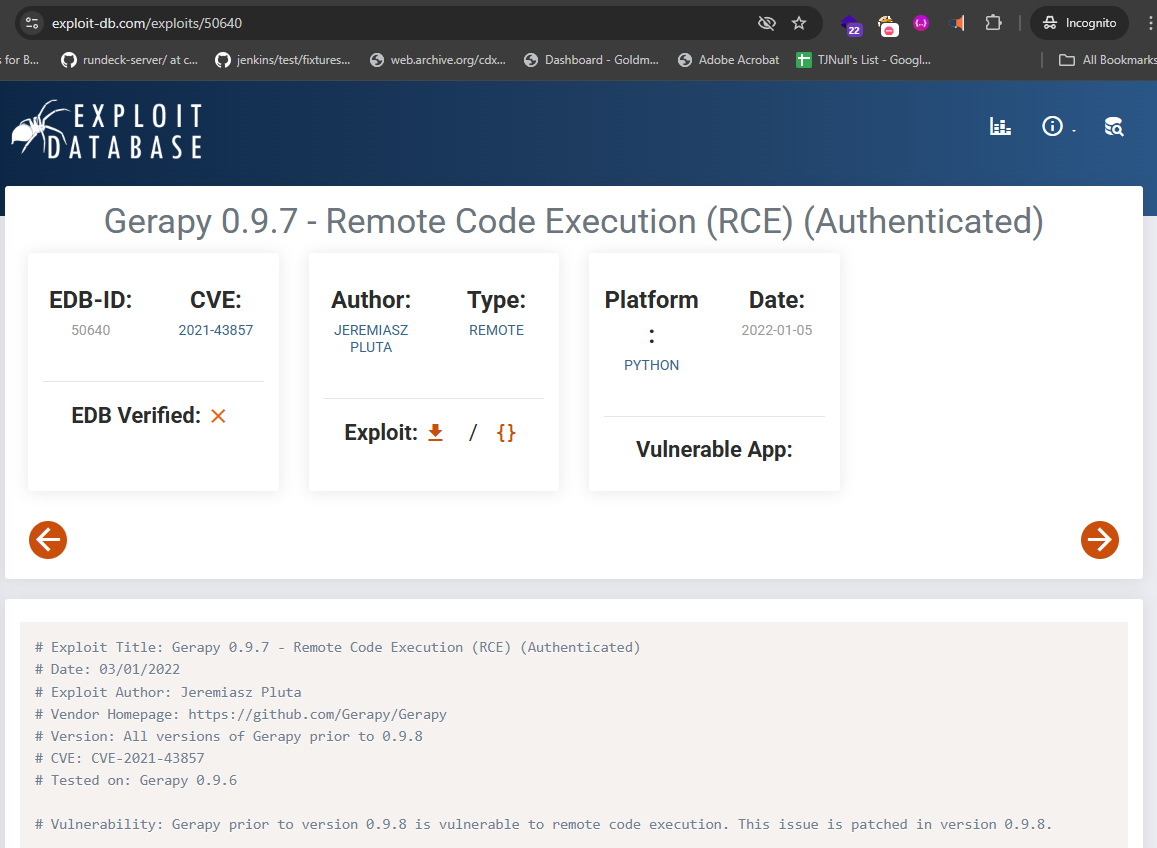Go to next exploit arrow

tap(1099, 540)
